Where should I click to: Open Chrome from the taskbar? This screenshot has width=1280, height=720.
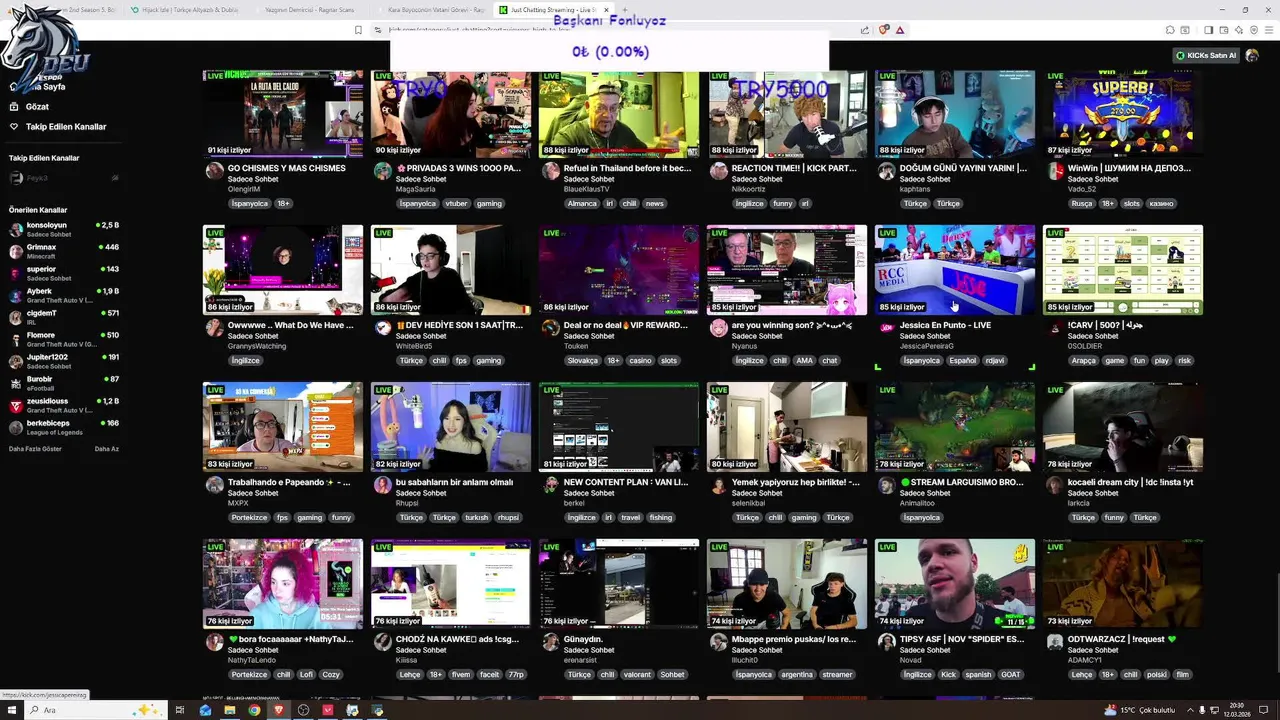[254, 710]
